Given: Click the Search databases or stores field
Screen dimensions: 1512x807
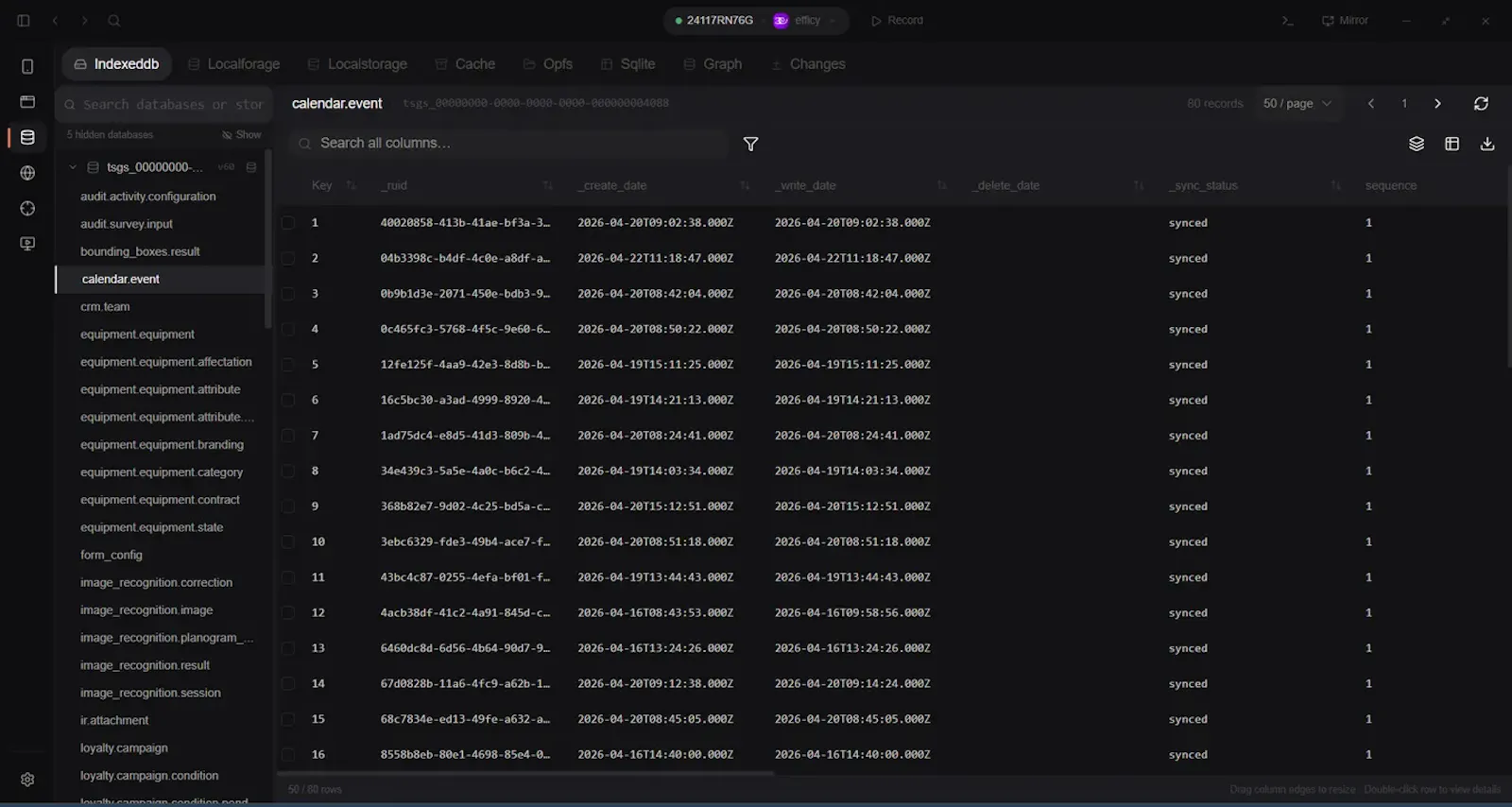Looking at the screenshot, I should (164, 105).
